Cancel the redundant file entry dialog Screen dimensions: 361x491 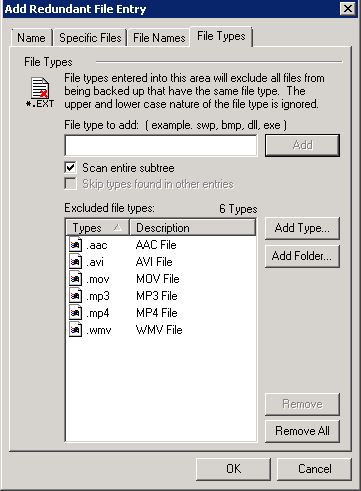click(x=314, y=469)
